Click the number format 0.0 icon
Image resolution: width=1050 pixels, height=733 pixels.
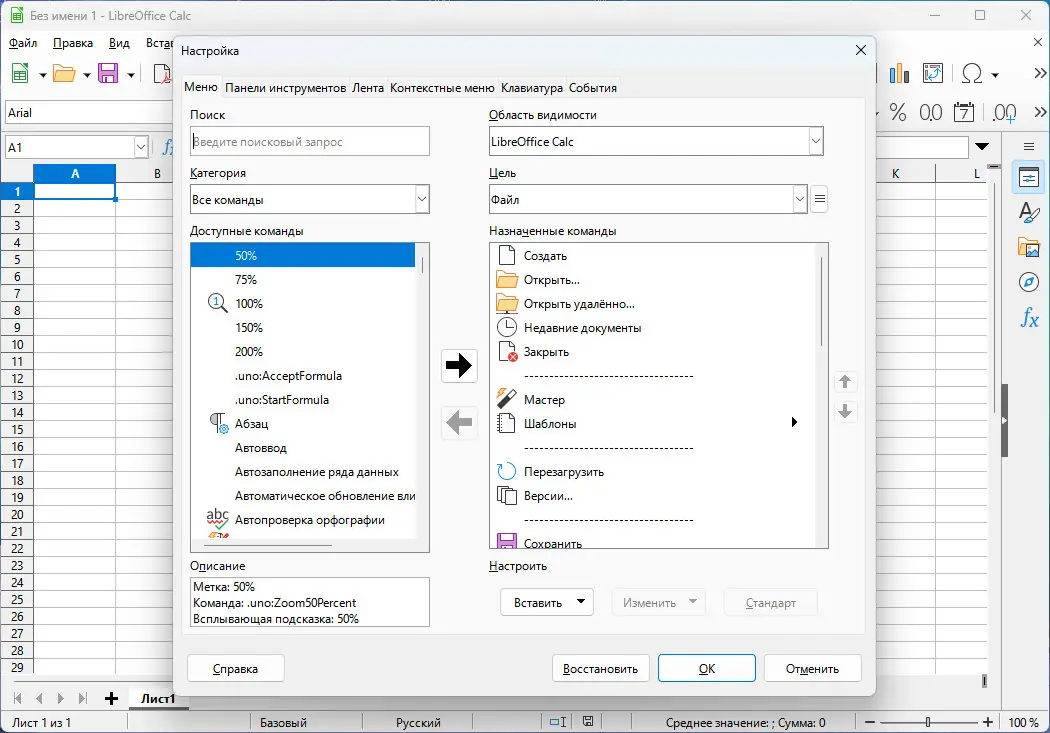(930, 112)
